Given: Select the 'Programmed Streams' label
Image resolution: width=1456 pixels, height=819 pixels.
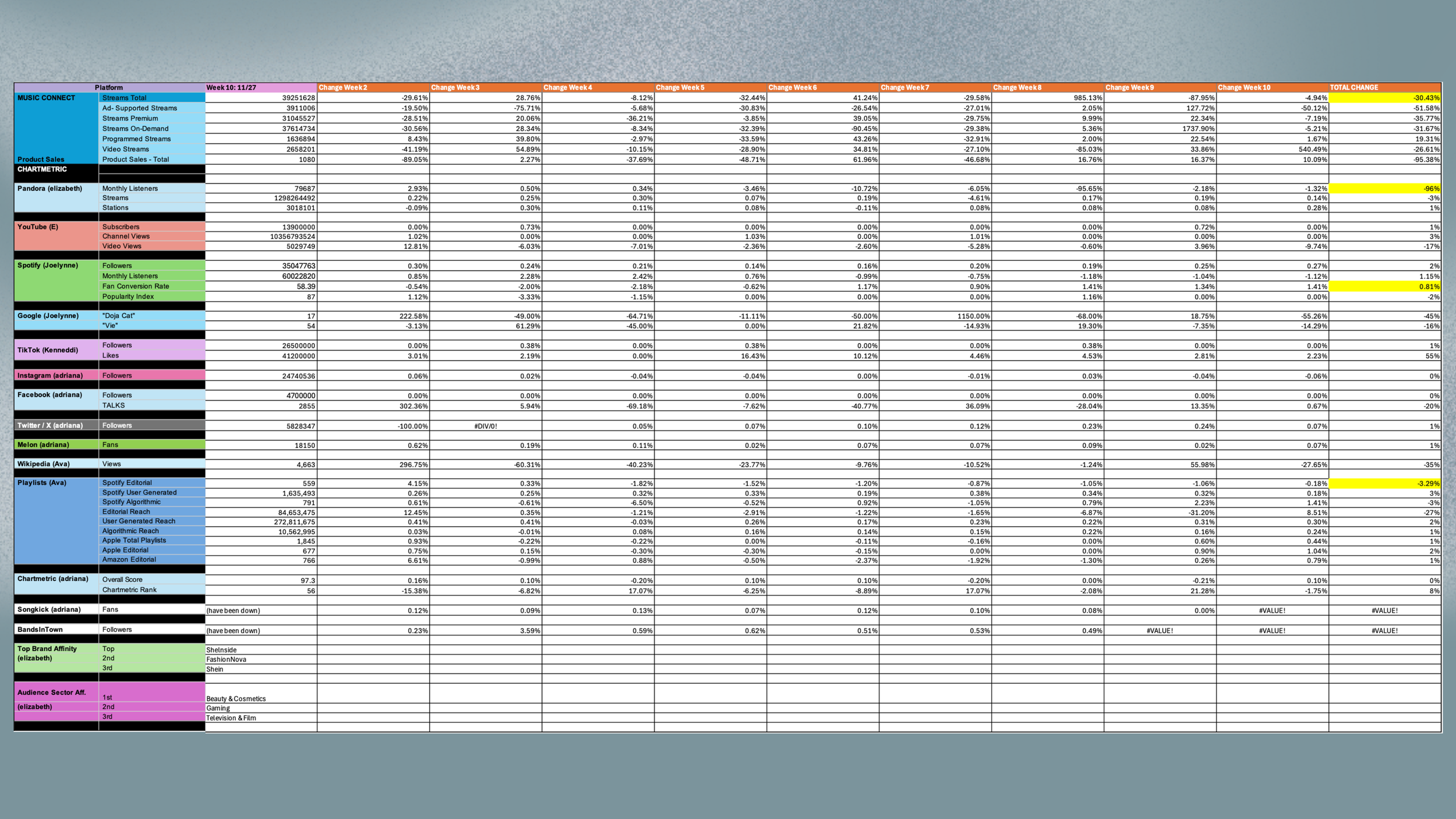Looking at the screenshot, I should (152, 139).
